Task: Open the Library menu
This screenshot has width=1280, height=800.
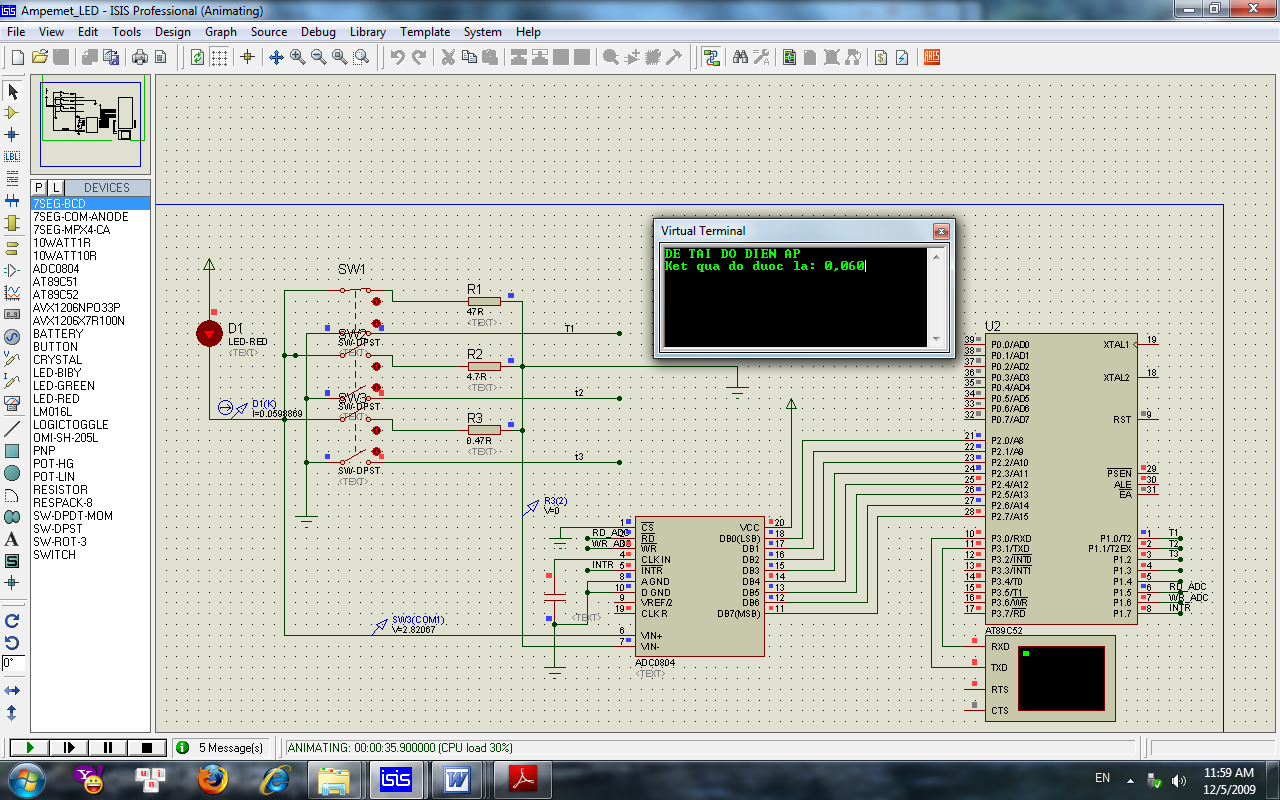Action: 368,32
